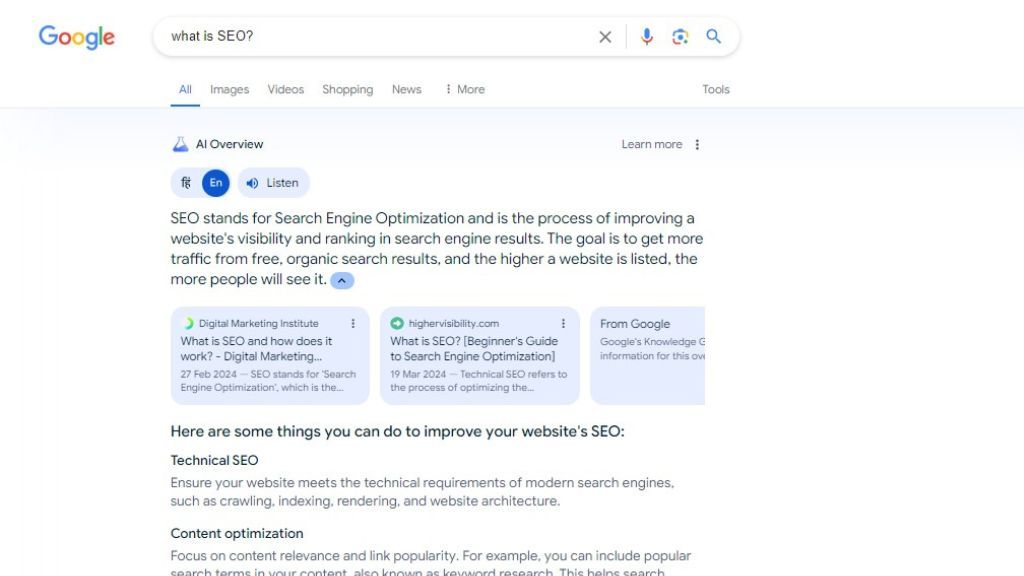Clear the search box with X icon

pos(605,37)
